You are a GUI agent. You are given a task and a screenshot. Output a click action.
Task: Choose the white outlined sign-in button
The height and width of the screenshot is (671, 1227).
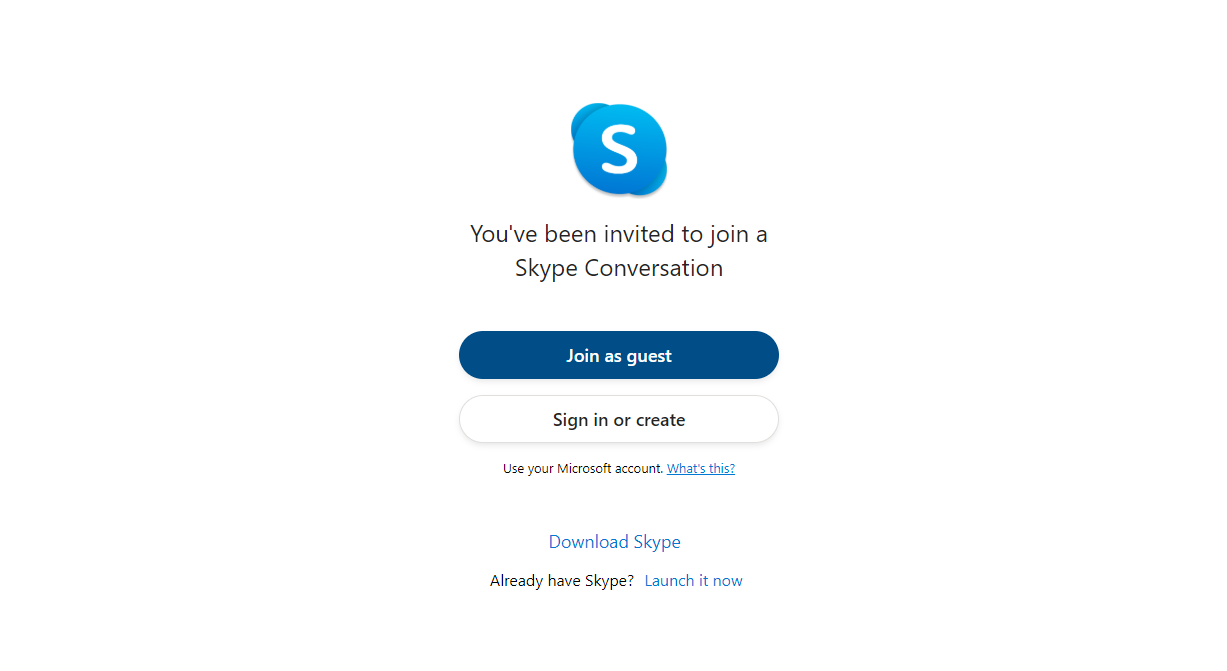tap(618, 420)
